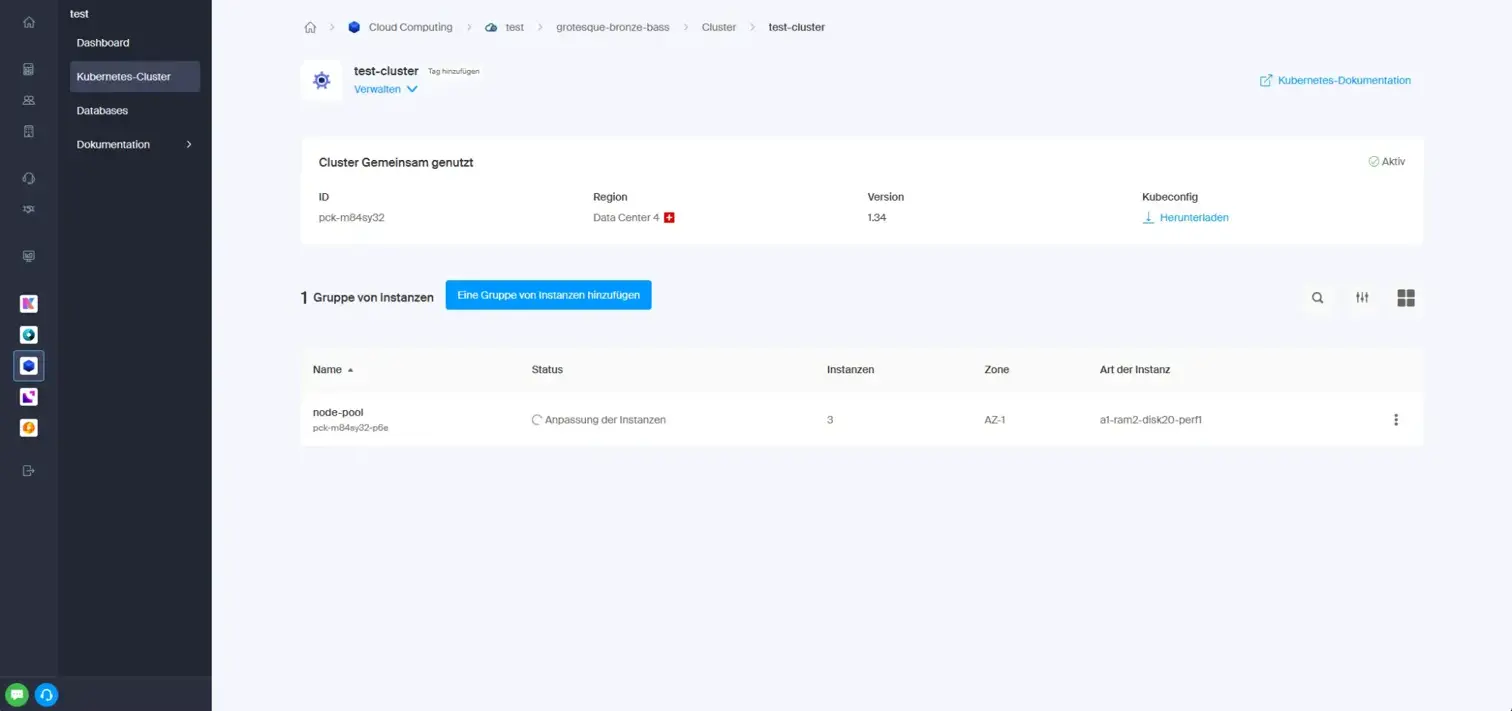Click the logout icon in the sidebar
The width and height of the screenshot is (1512, 711).
[28, 470]
